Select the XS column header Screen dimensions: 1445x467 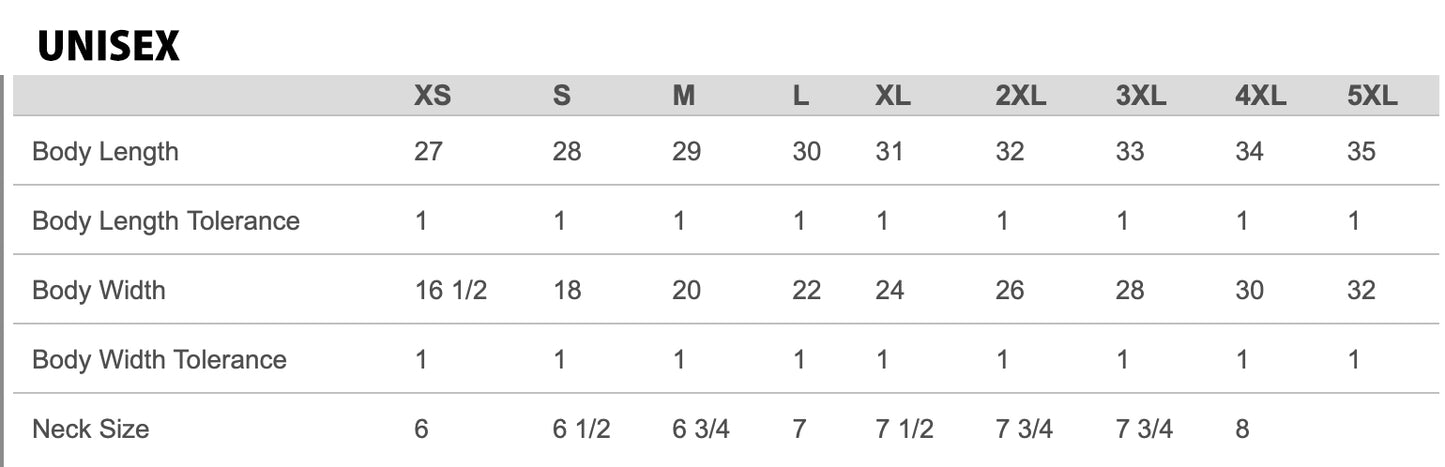click(x=432, y=96)
